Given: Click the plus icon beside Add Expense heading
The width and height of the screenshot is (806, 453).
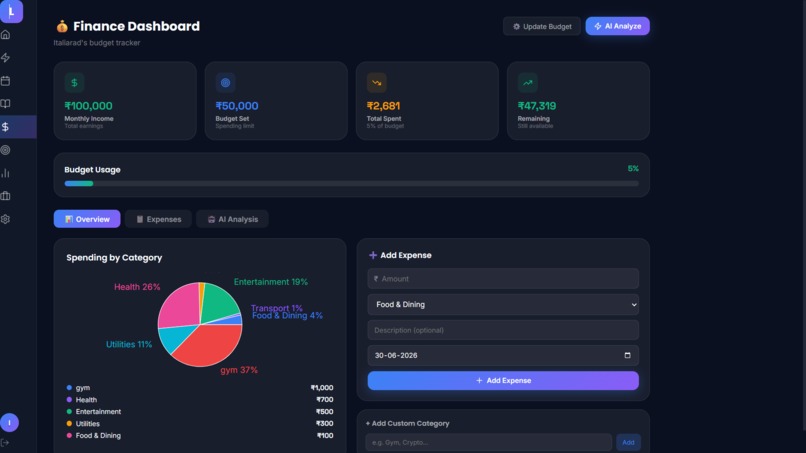Looking at the screenshot, I should pos(373,255).
